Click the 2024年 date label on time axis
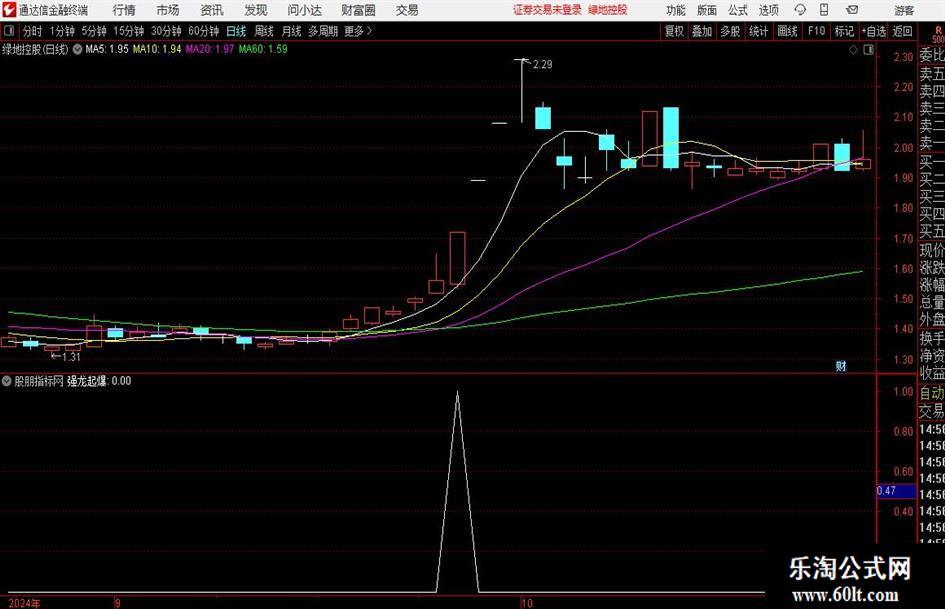The image size is (945, 609). [x=24, y=603]
